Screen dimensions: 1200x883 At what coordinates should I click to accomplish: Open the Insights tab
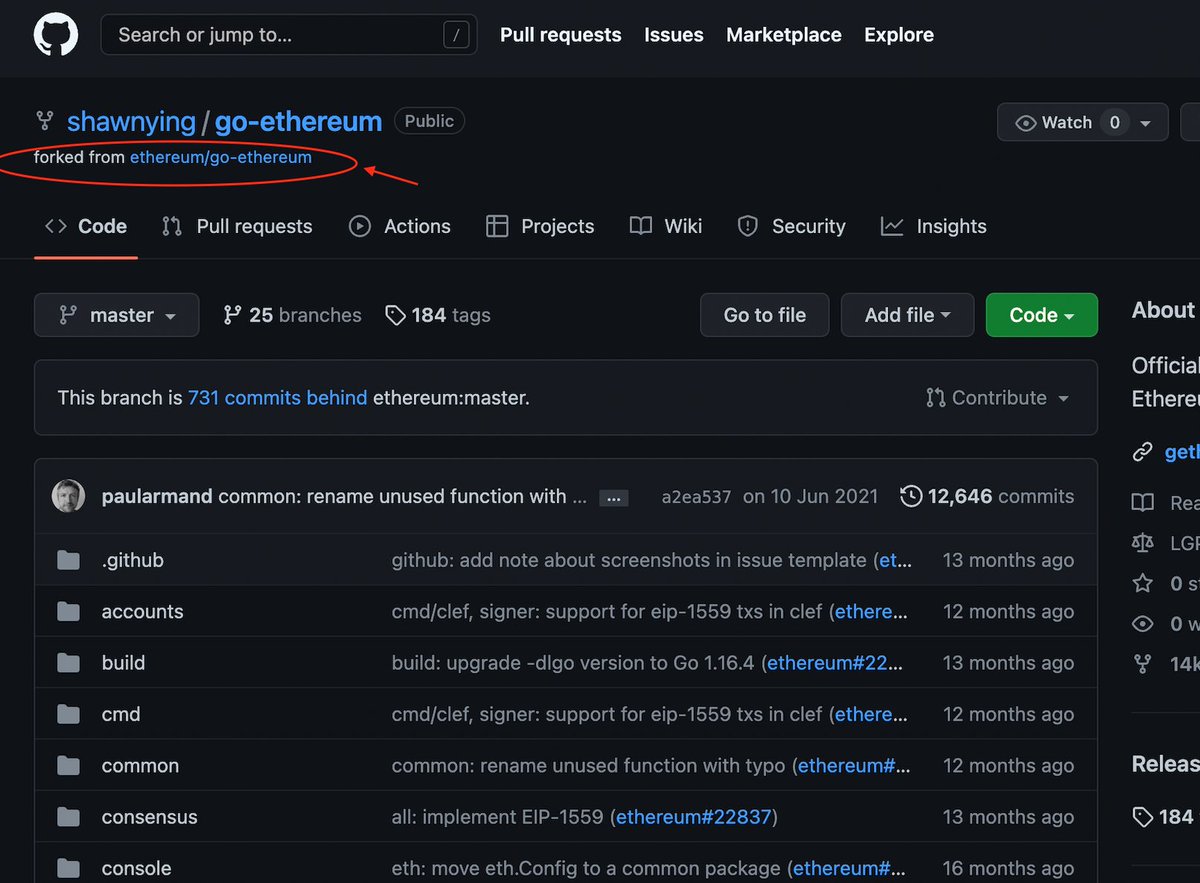[934, 226]
